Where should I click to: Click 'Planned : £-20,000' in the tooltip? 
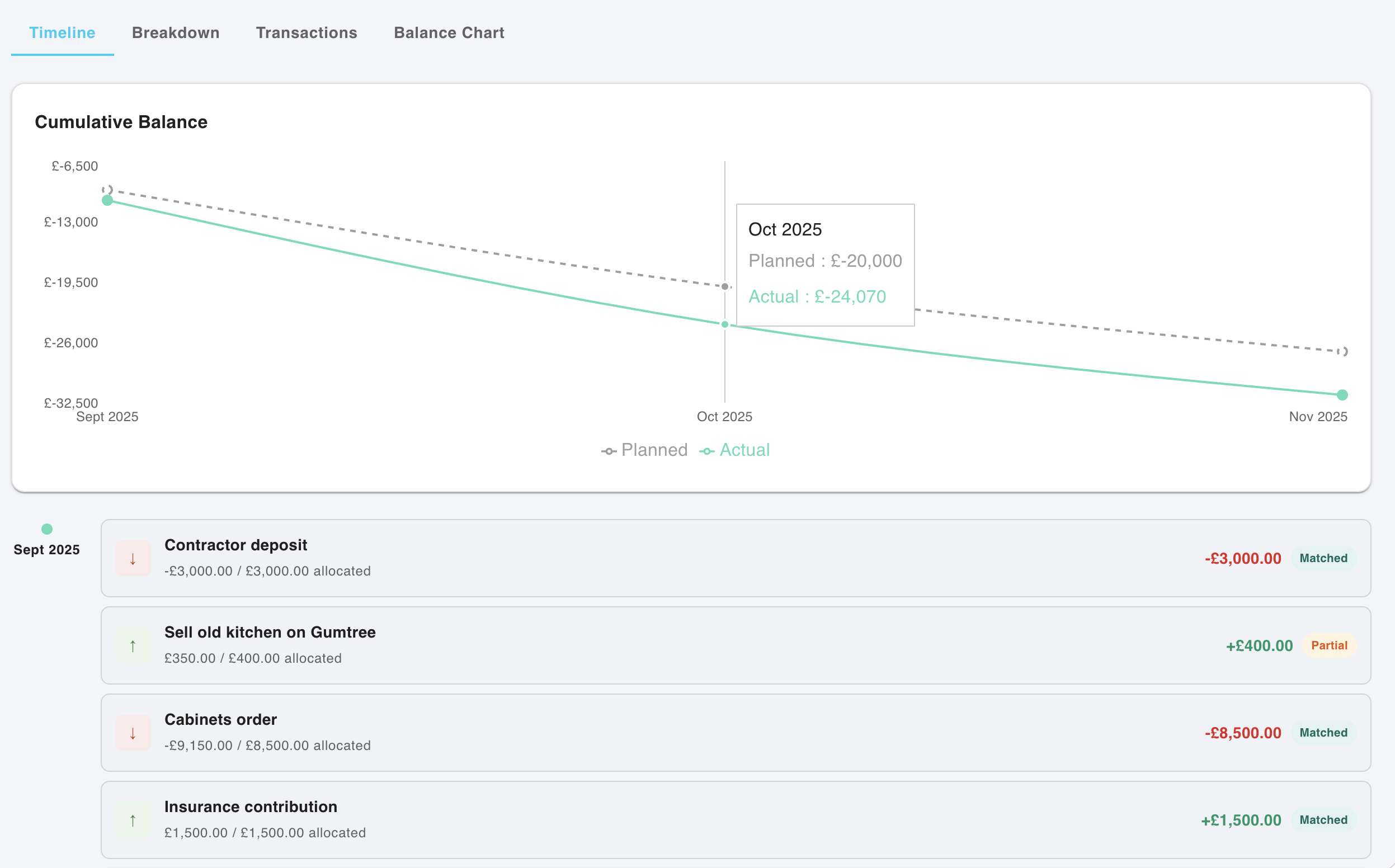[x=825, y=261]
